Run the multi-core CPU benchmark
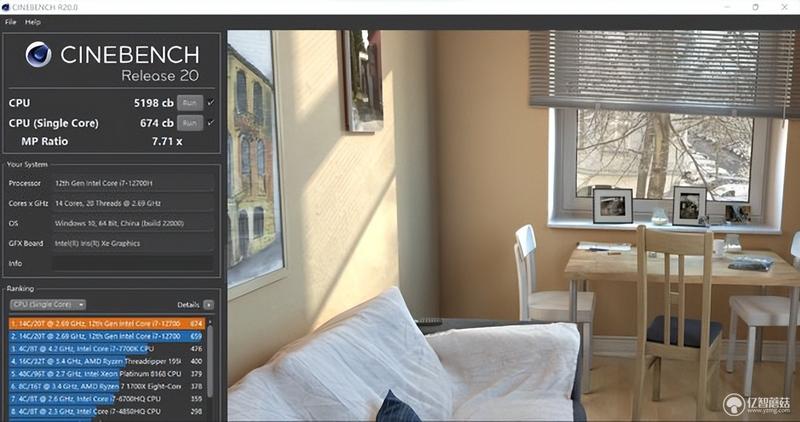Image resolution: width=800 pixels, height=422 pixels. click(190, 103)
